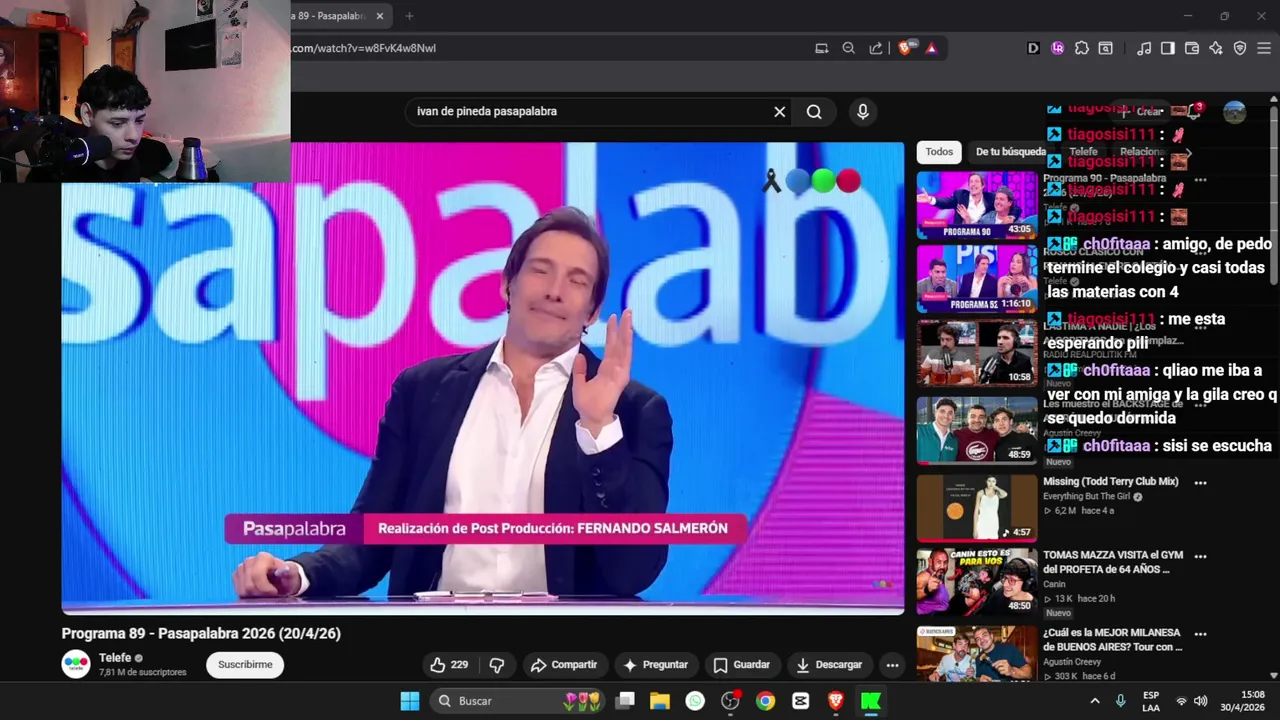Click the "Everything But The Girl" channel name

[x=1089, y=497]
